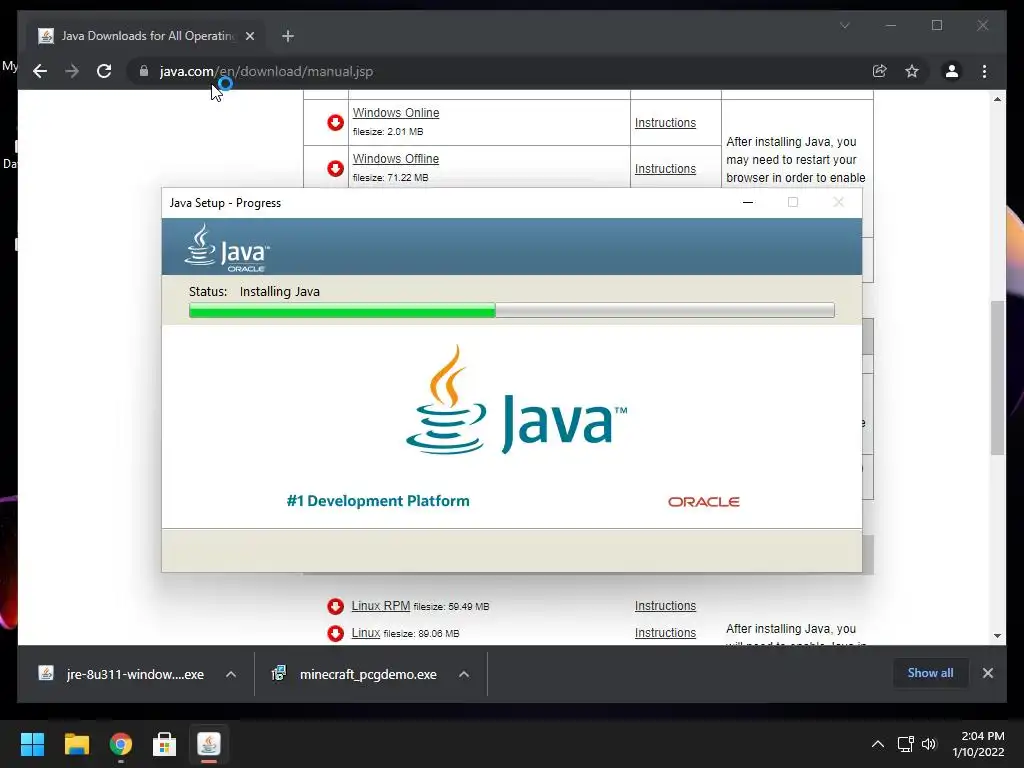Click the 'filesize: 71.22 MB' text
This screenshot has height=768, width=1024.
click(391, 178)
